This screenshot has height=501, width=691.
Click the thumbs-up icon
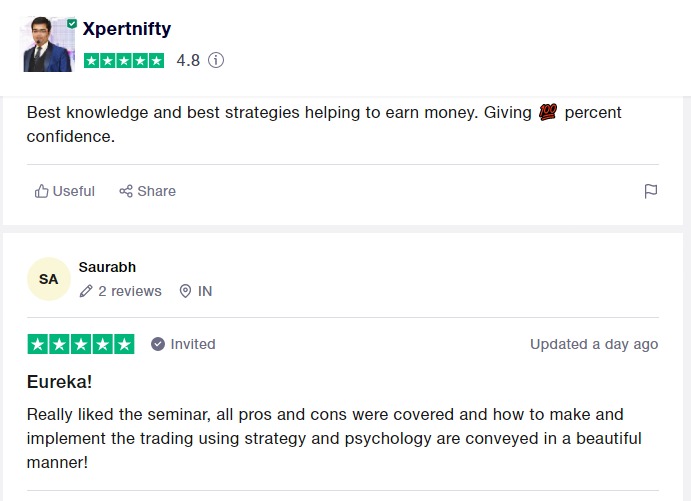click(x=42, y=191)
